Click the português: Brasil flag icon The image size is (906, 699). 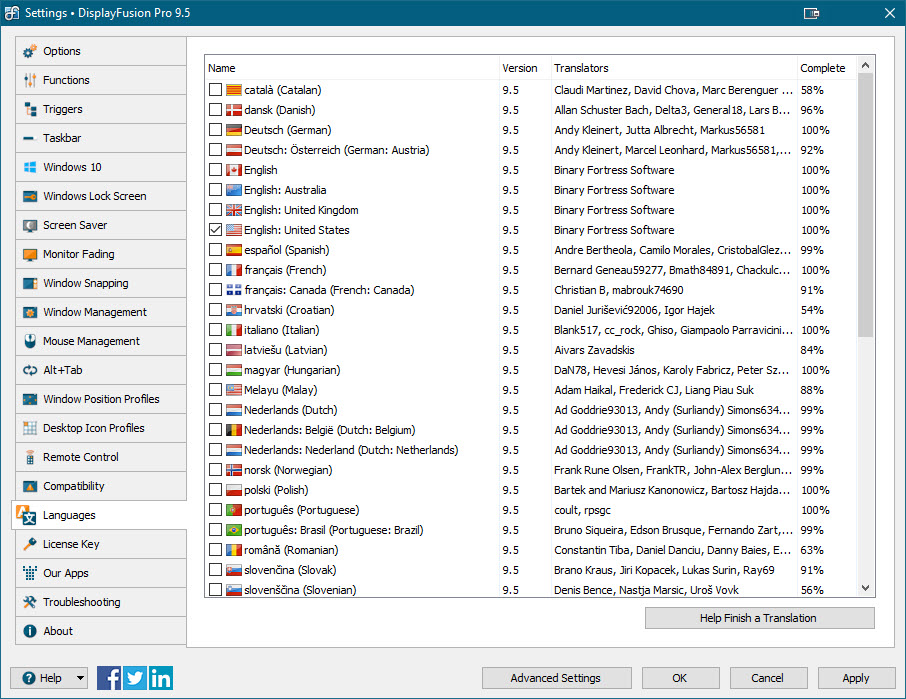point(233,530)
